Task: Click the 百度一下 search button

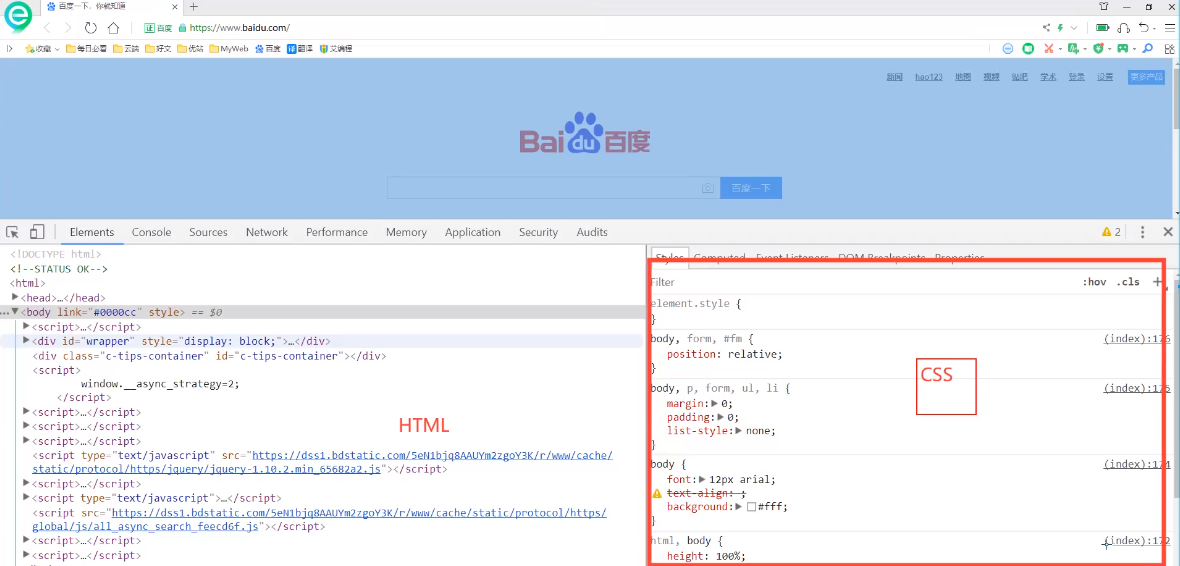Action: tap(751, 188)
